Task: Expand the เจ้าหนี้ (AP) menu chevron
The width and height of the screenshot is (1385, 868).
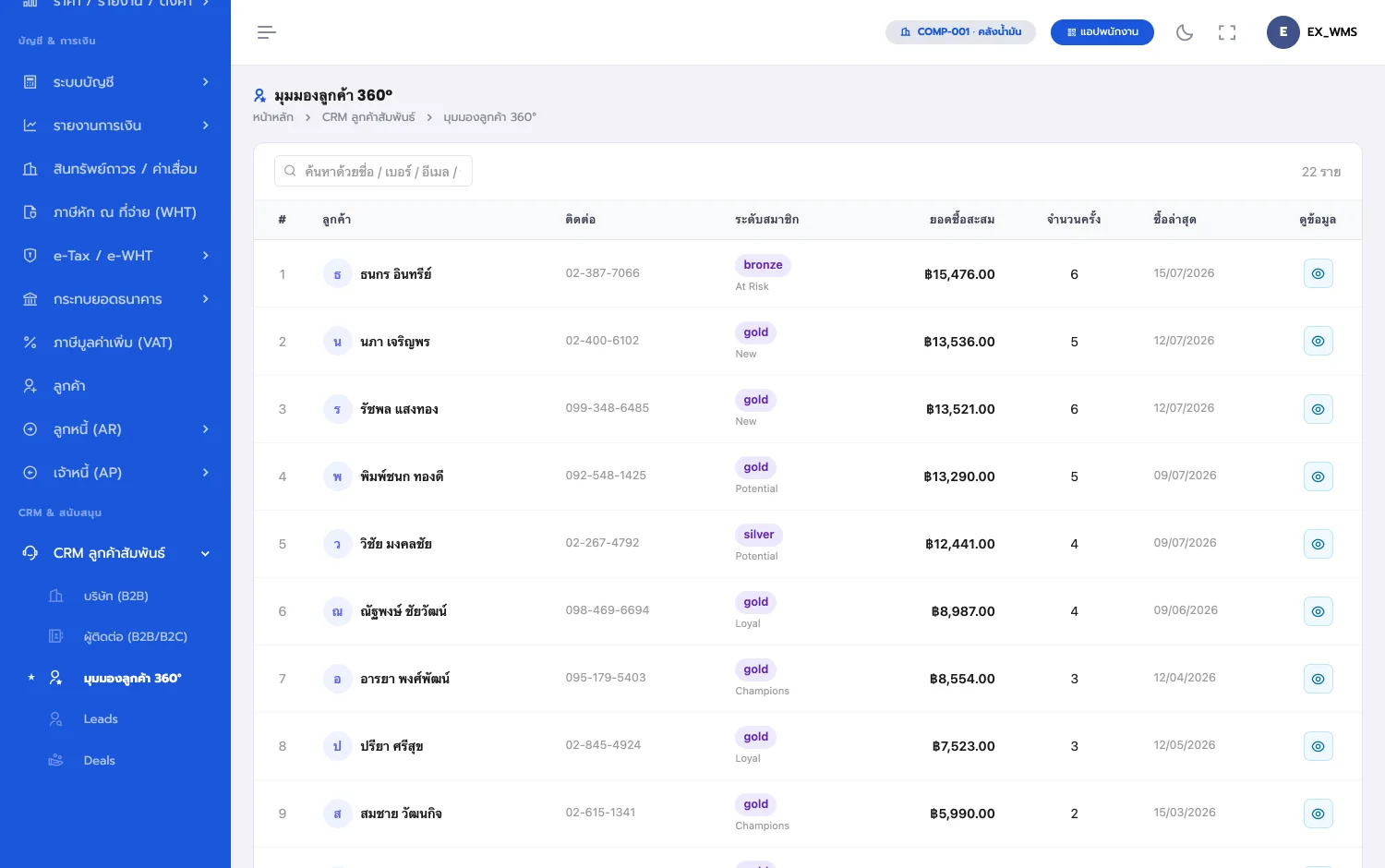Action: (205, 473)
